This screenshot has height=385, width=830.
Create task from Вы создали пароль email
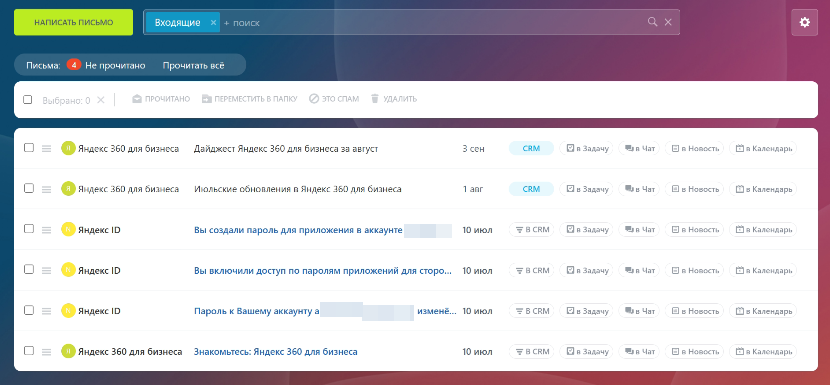587,230
